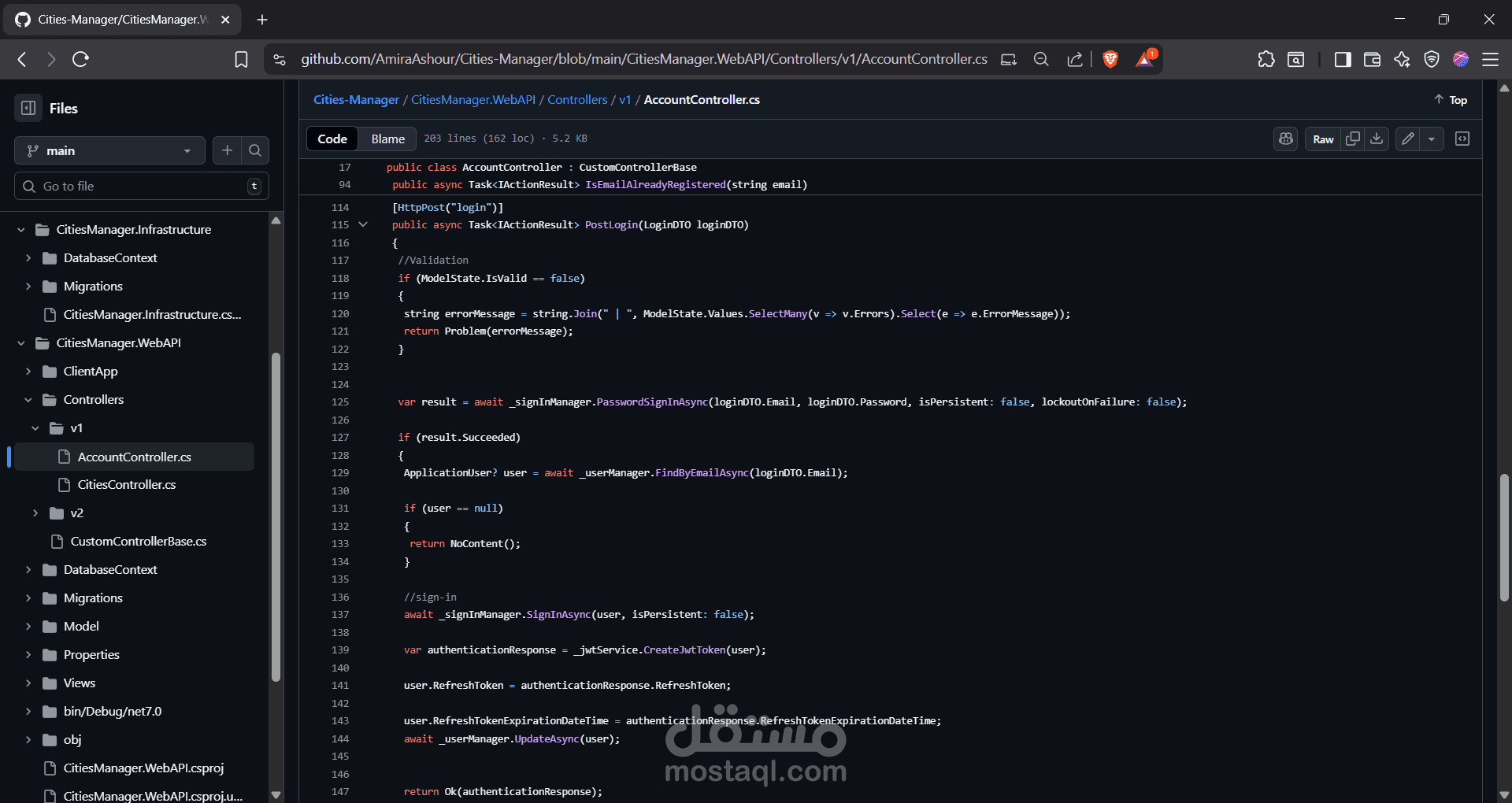Open the Views folder
This screenshot has height=803, width=1512.
pyautogui.click(x=80, y=683)
